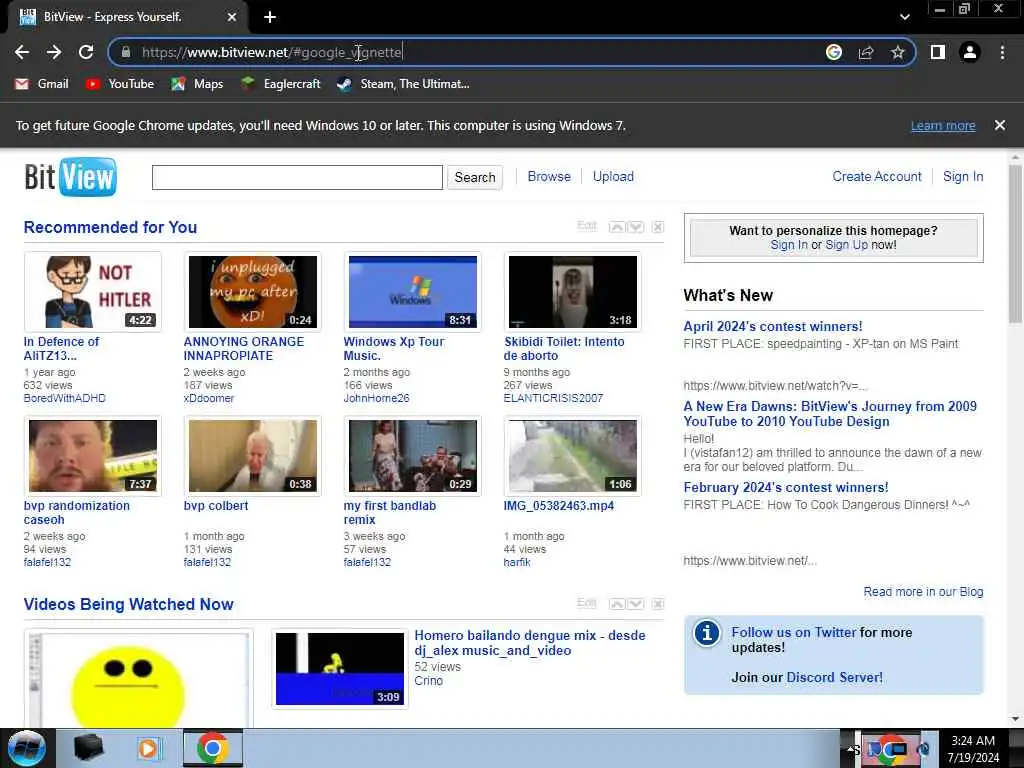Expand the tab search chevron
Viewport: 1024px width, 768px height.
click(x=904, y=17)
